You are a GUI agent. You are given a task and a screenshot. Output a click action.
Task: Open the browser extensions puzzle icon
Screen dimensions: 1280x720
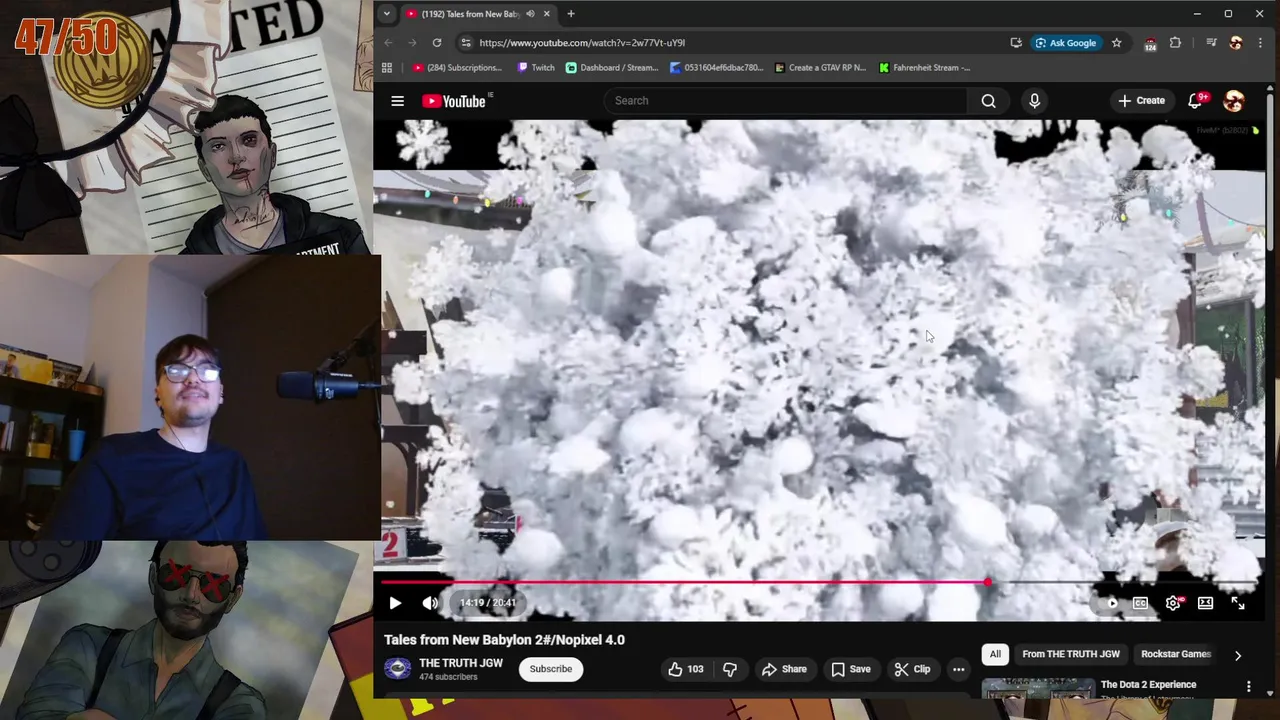point(1175,43)
